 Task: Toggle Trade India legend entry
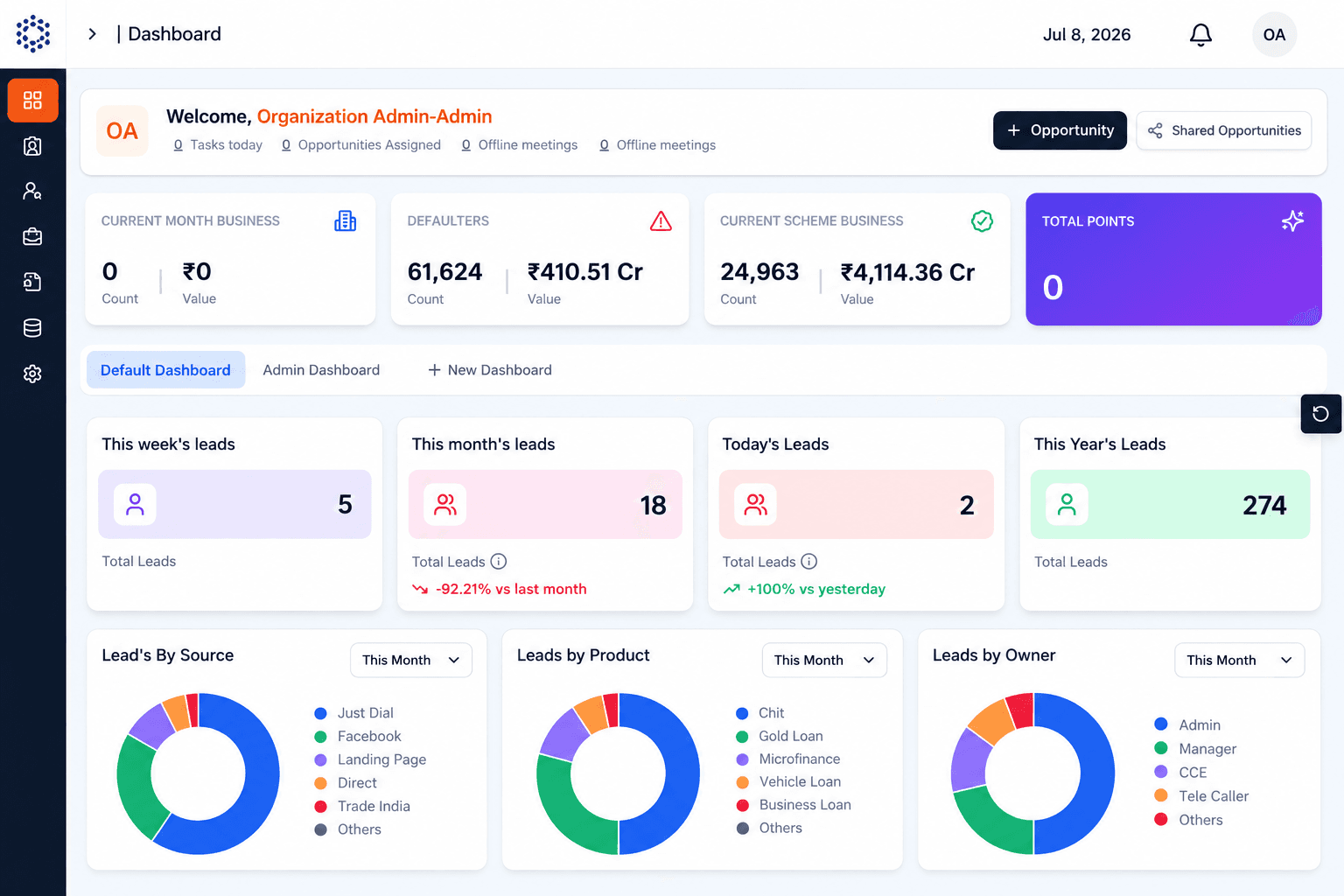362,806
